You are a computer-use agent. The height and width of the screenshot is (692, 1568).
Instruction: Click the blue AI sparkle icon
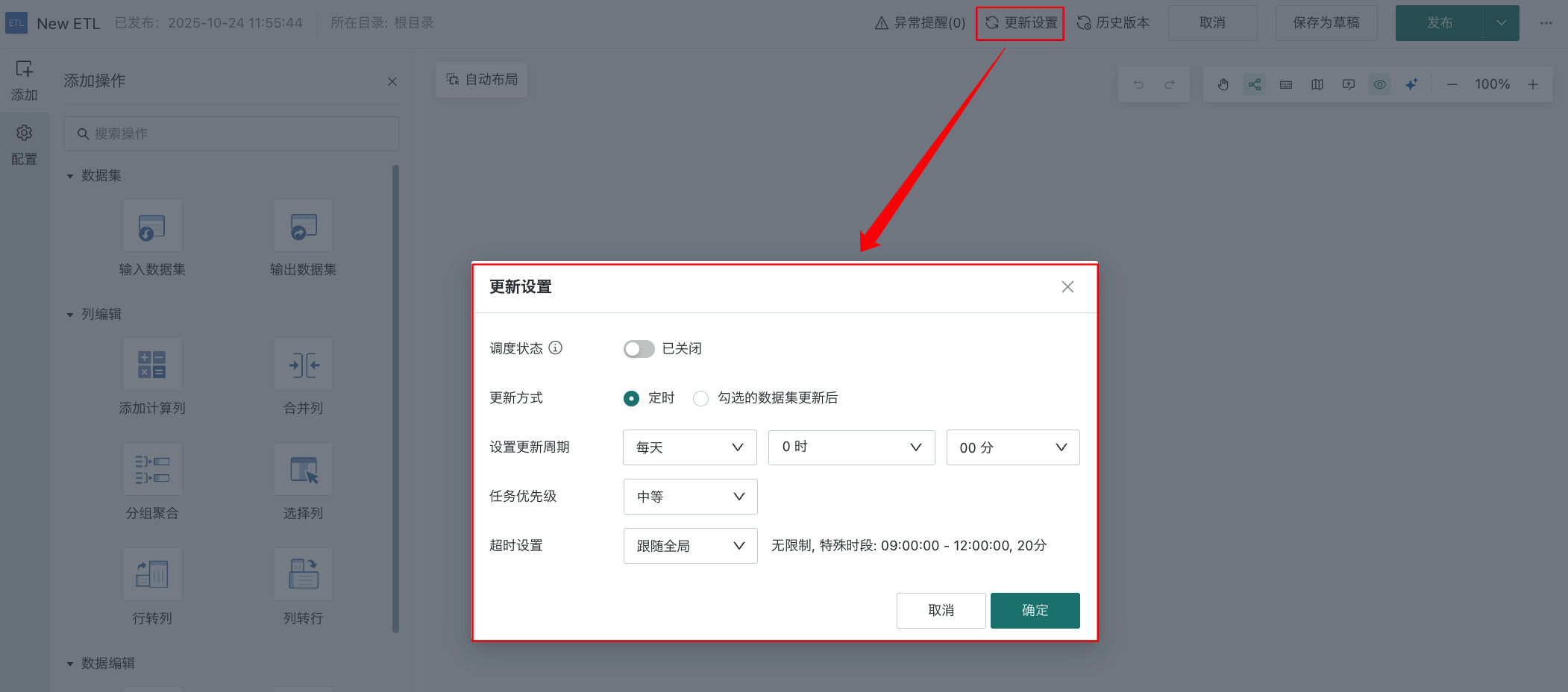coord(1411,84)
